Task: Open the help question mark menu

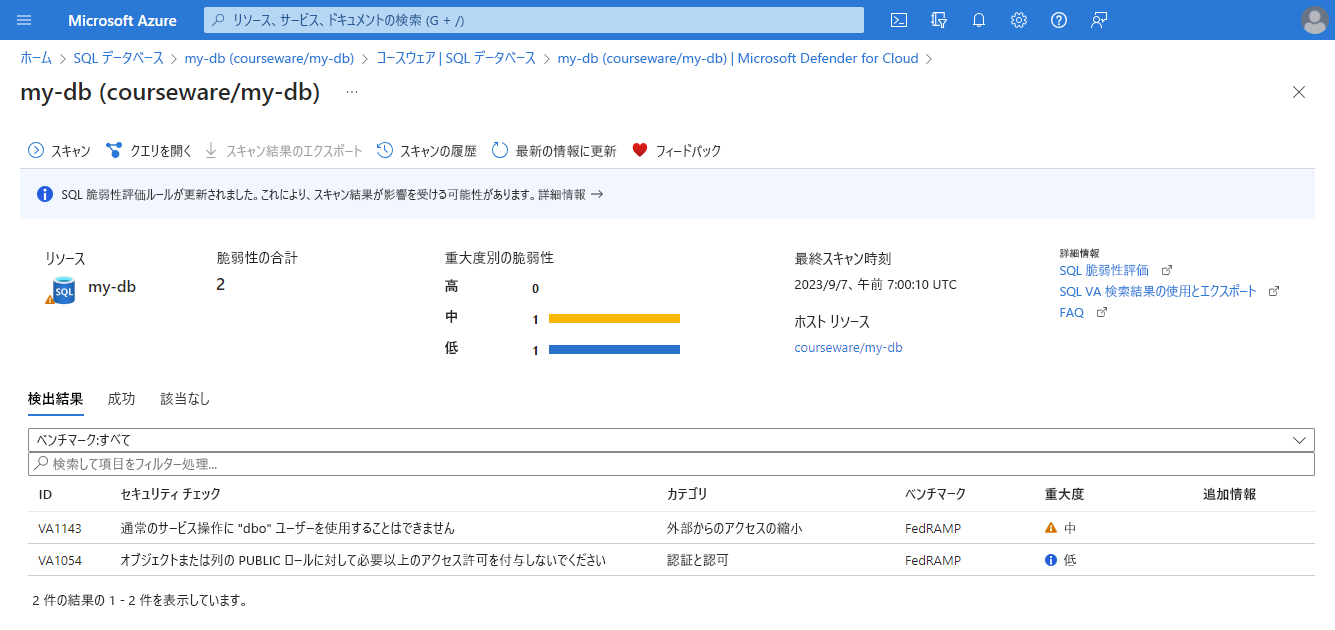Action: tap(1059, 20)
